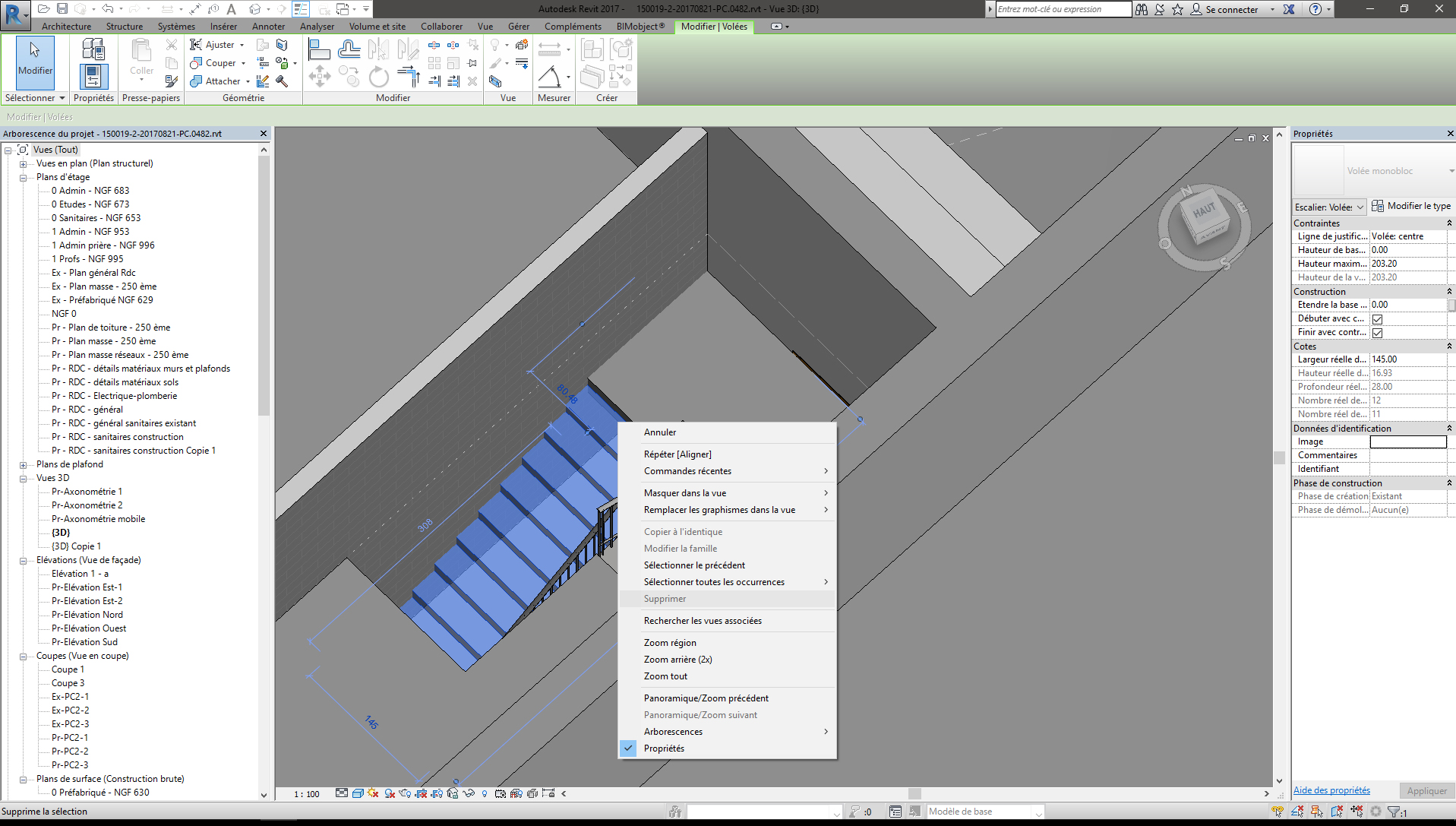
Task: Expand Commandes récentes submenu
Action: (x=687, y=471)
